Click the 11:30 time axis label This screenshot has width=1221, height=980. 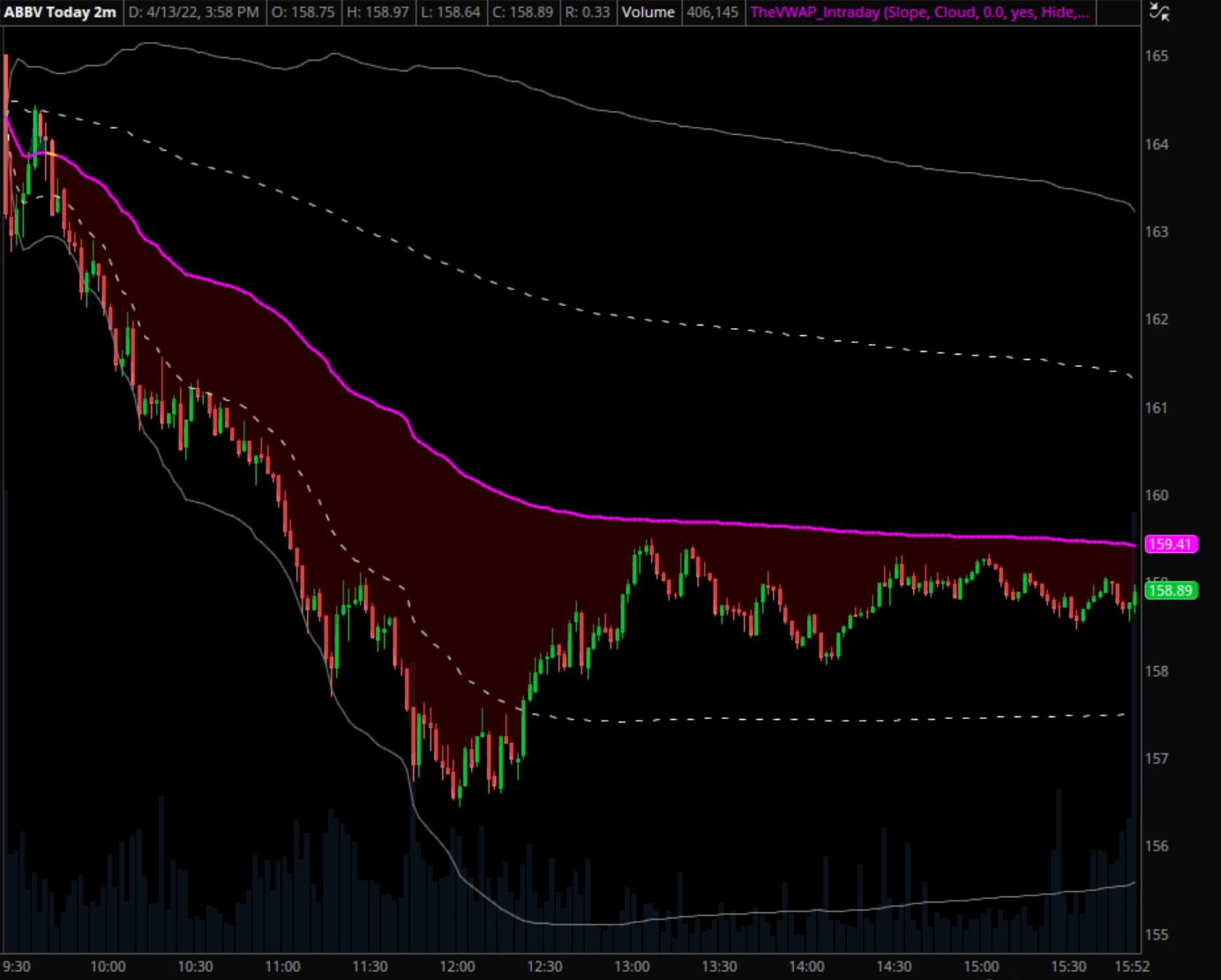click(x=370, y=967)
